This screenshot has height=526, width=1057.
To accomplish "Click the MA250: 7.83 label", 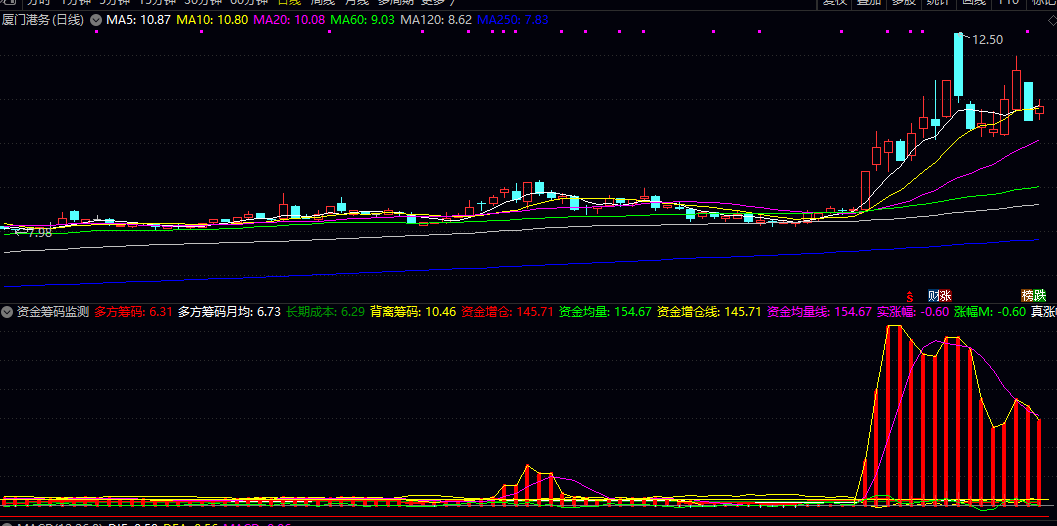I will click(x=512, y=20).
